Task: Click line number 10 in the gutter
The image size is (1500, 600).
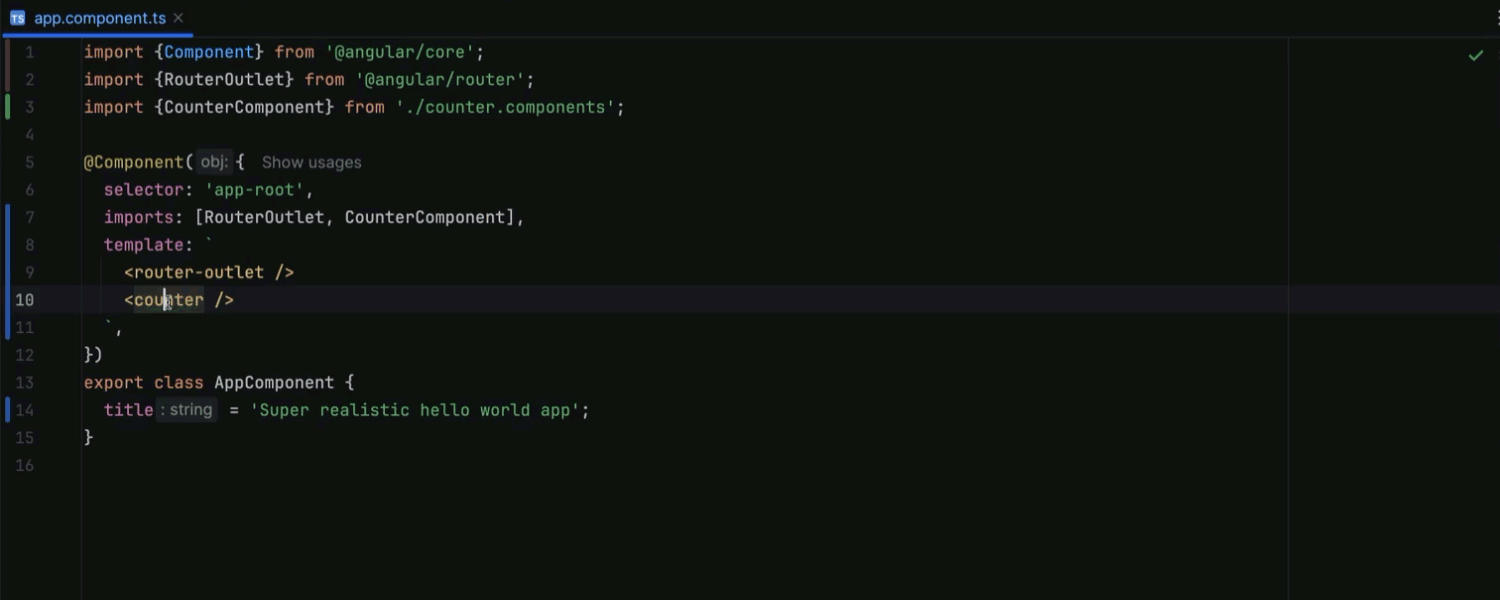Action: 24,300
